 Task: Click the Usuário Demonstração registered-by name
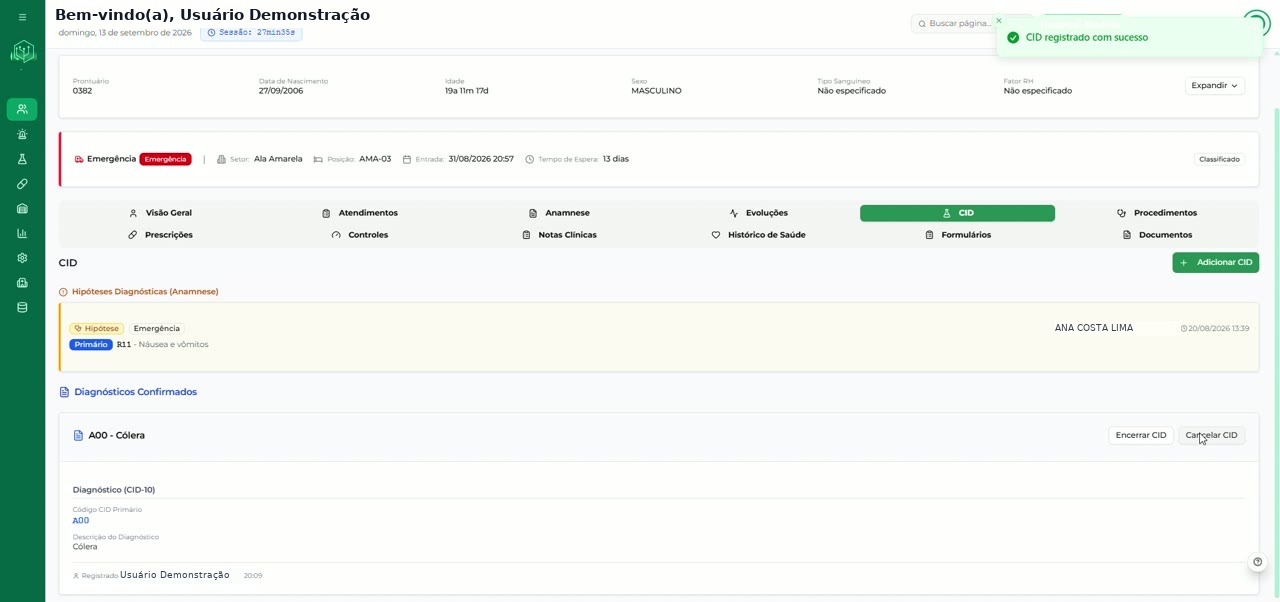(x=175, y=575)
